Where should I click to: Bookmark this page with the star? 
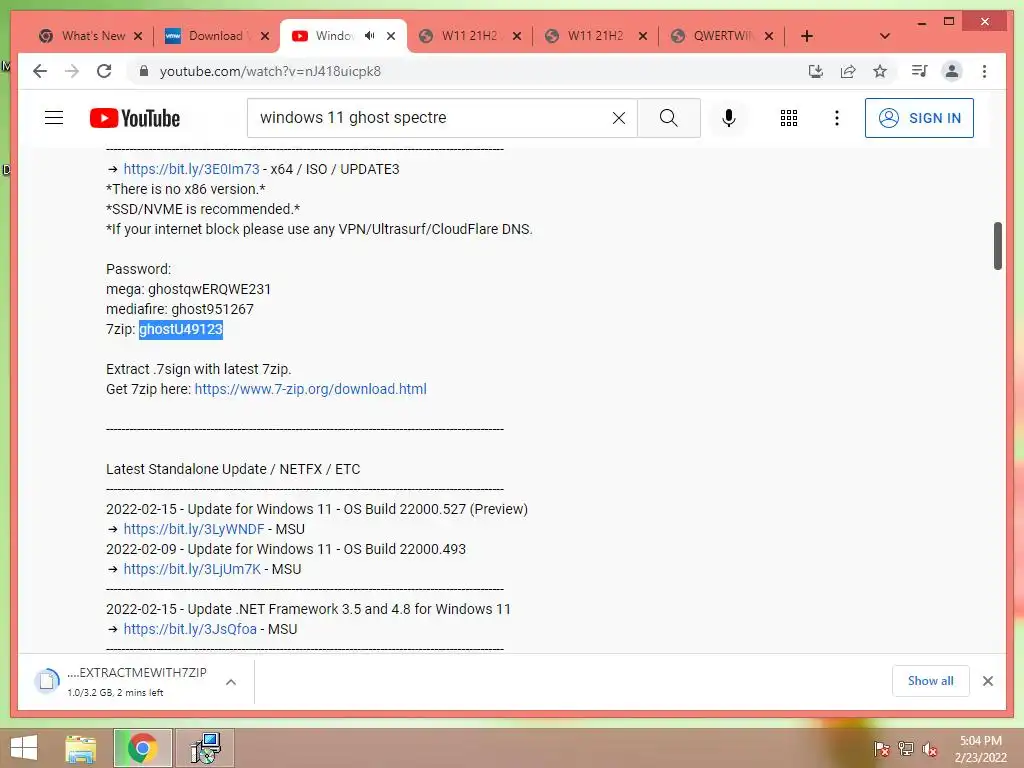coord(880,71)
